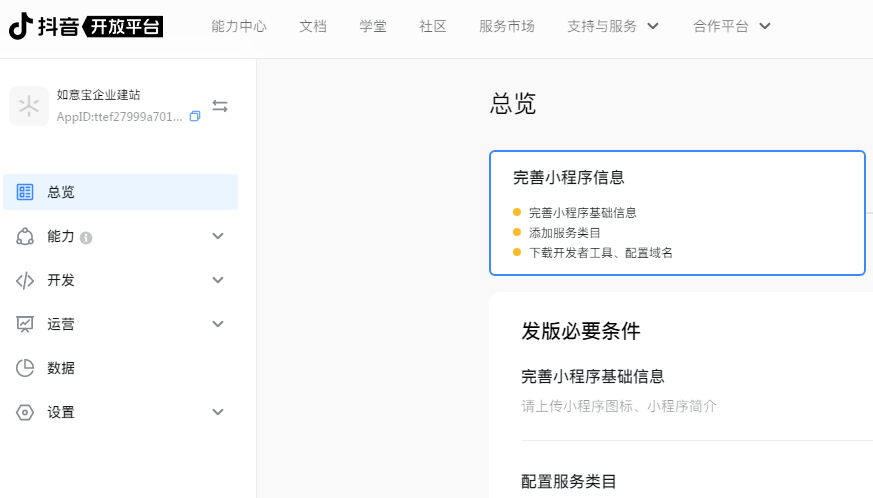Expand the 设置 sidebar section chevron
Image resolution: width=873 pixels, height=498 pixels.
point(218,412)
